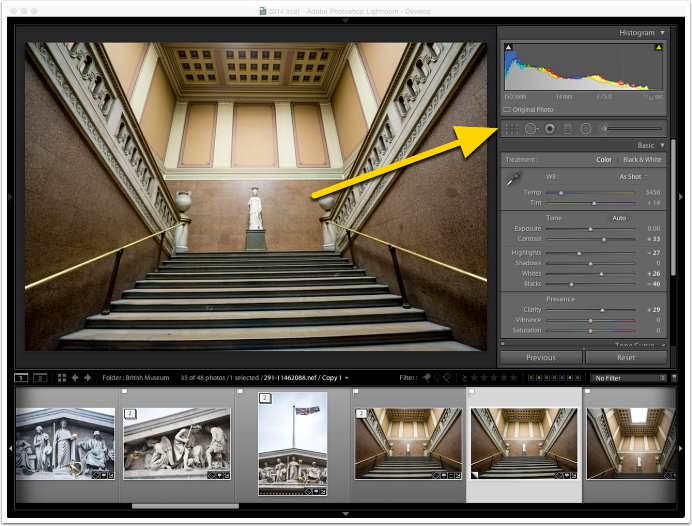Open the filmstrip grid view icon
Viewport: 692px width, 526px height.
pos(62,378)
